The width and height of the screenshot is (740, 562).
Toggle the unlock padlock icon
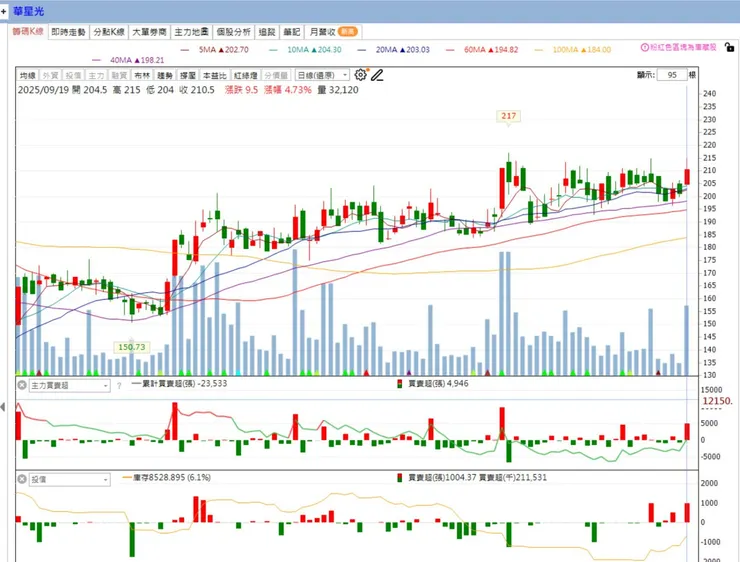729,47
